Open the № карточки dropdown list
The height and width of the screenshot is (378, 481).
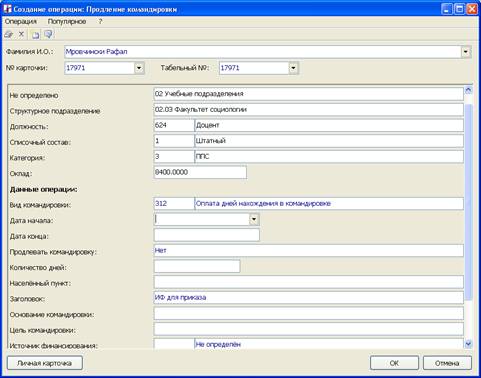point(139,68)
